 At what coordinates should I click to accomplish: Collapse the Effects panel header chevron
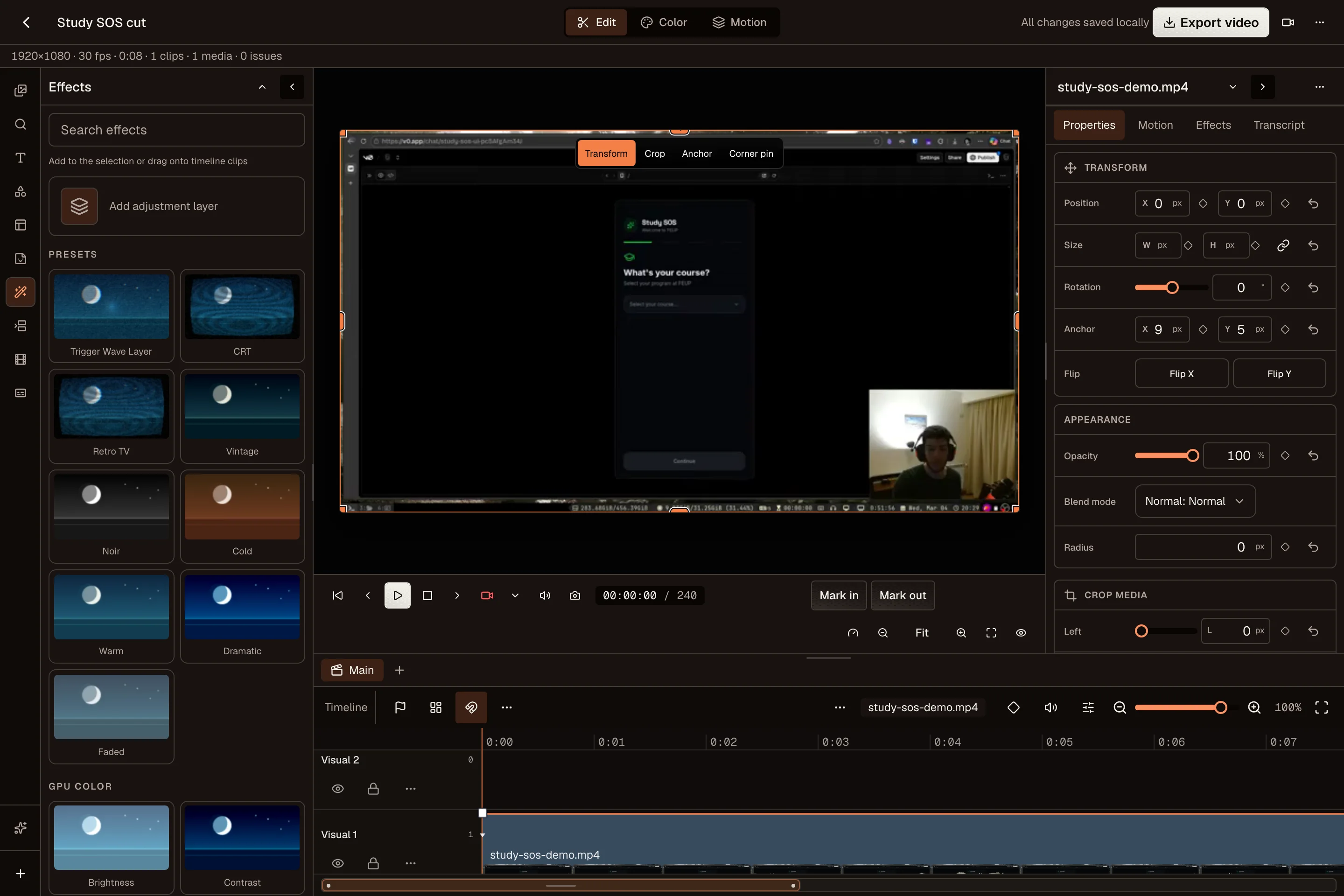click(x=262, y=87)
